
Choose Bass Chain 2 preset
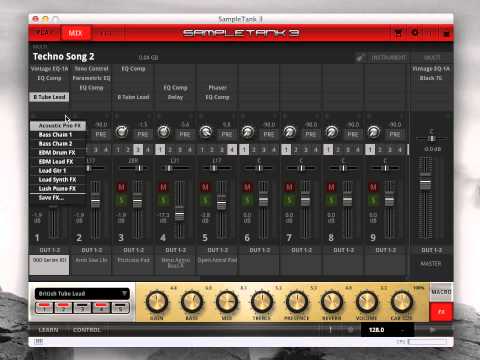pyautogui.click(x=58, y=144)
